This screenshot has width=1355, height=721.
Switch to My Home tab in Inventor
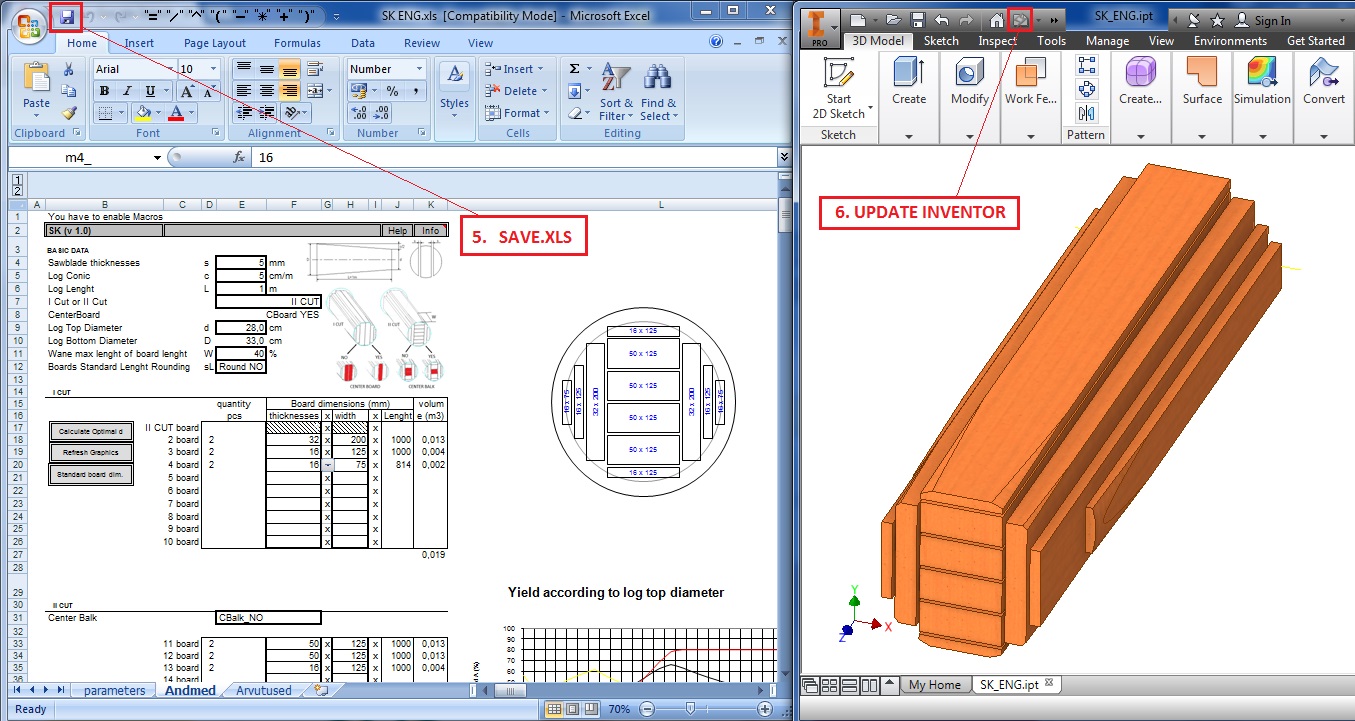click(x=934, y=685)
